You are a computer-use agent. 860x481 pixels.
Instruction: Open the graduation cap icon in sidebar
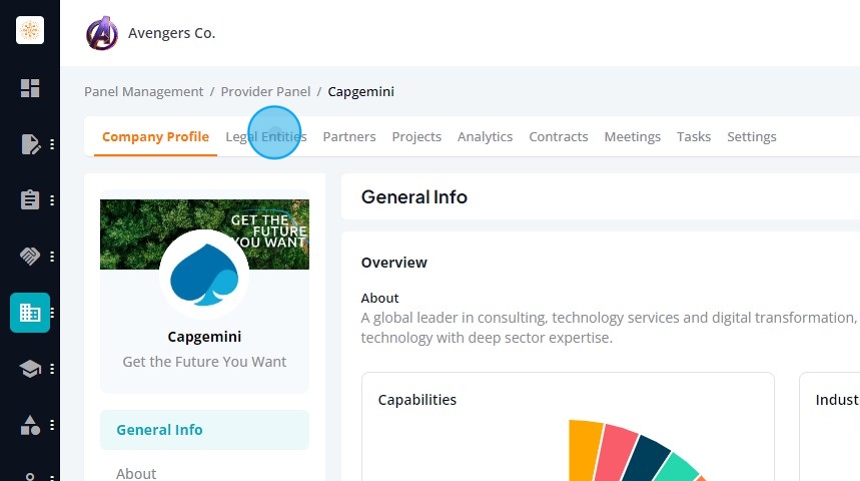[30, 369]
